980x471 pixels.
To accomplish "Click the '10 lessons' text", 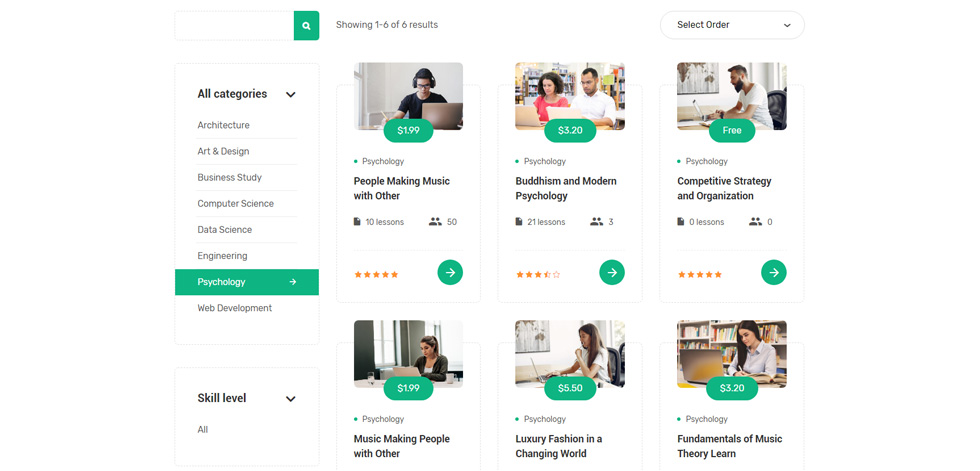I will (385, 222).
